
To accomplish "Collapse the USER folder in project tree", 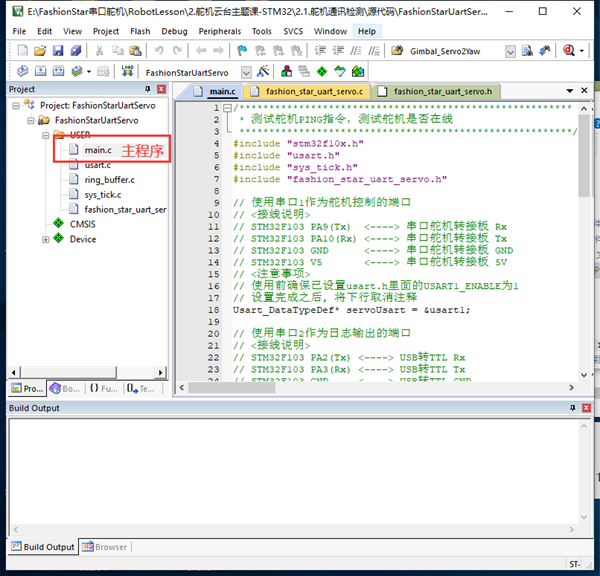I will [46, 134].
